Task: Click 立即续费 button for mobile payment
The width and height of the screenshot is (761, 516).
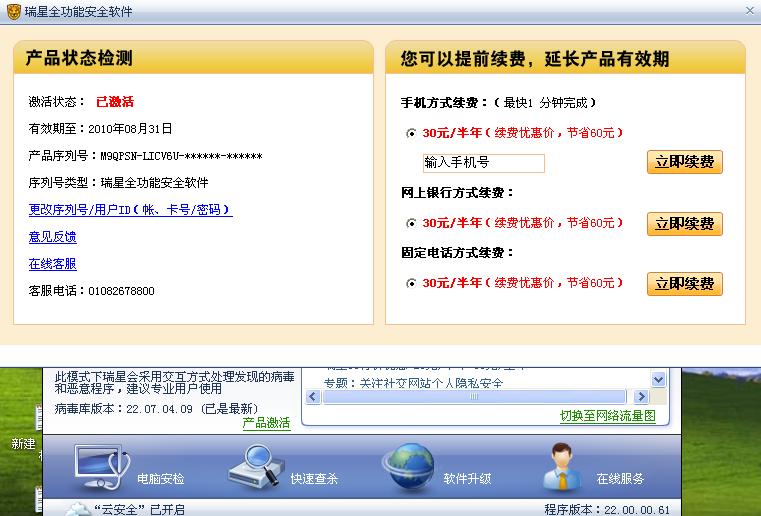Action: [x=685, y=162]
